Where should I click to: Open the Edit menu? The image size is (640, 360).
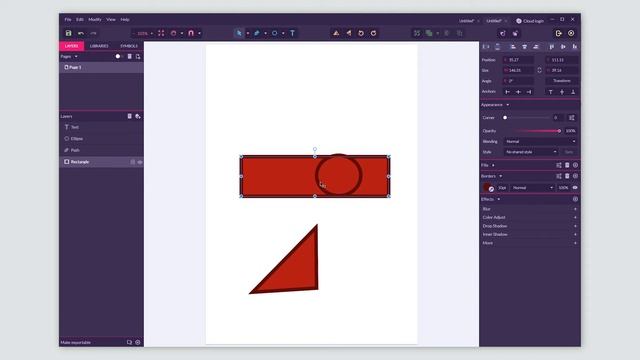point(80,19)
